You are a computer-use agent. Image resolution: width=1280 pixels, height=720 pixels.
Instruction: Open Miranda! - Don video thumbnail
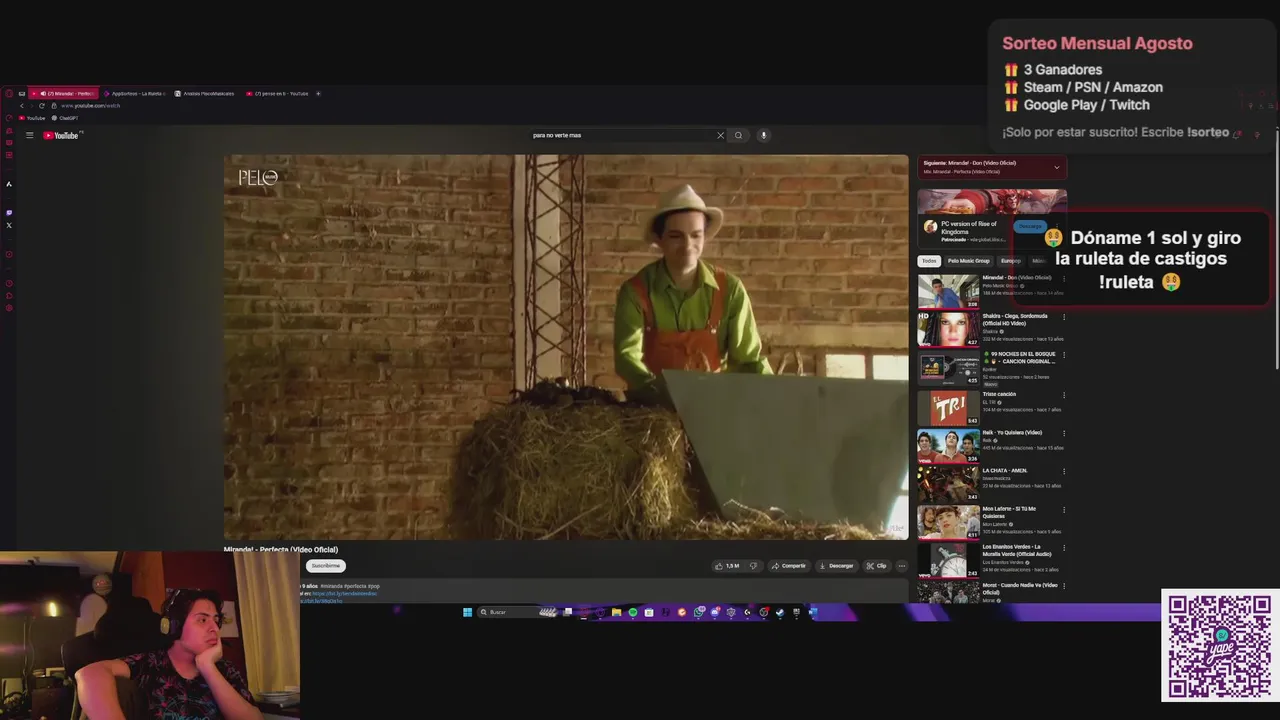coord(948,292)
